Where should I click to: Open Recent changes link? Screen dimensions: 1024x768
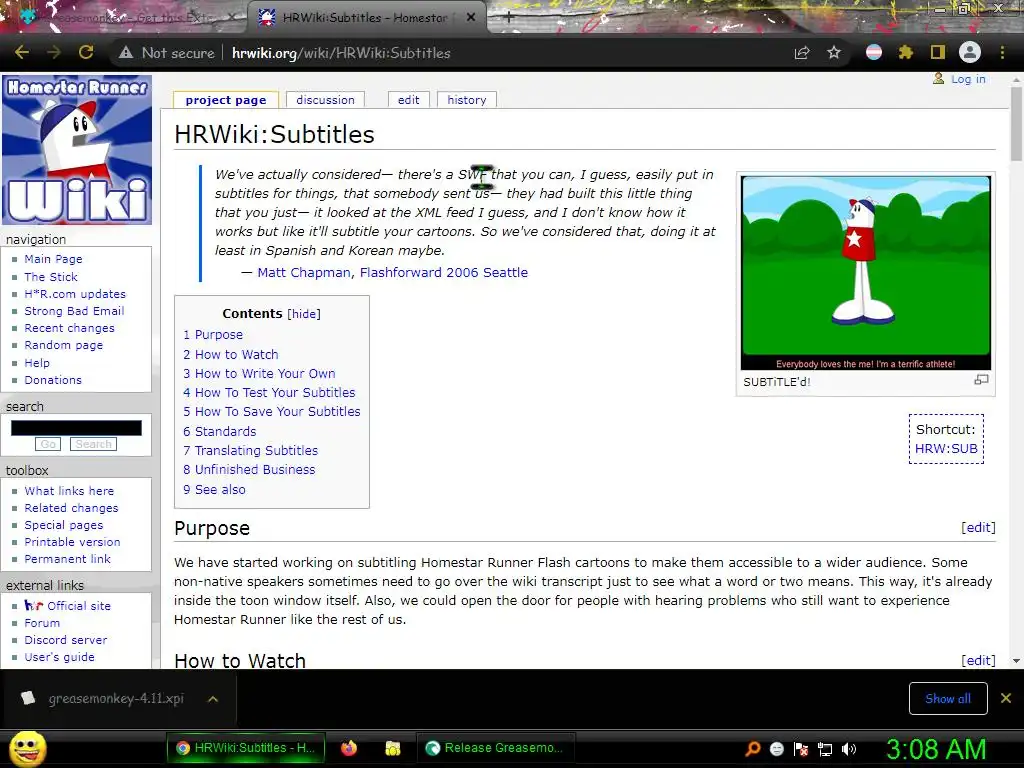click(x=69, y=328)
